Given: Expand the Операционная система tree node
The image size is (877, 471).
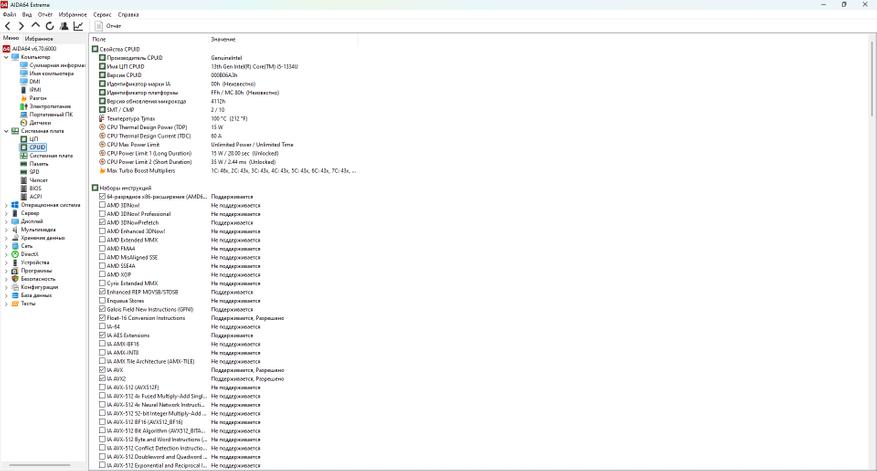Looking at the screenshot, I should coord(6,205).
